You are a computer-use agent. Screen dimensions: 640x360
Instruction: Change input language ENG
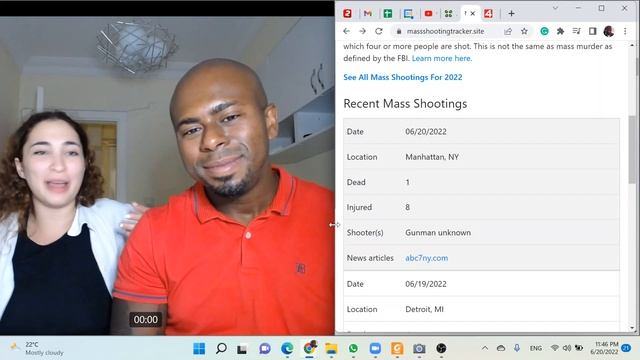coord(536,348)
